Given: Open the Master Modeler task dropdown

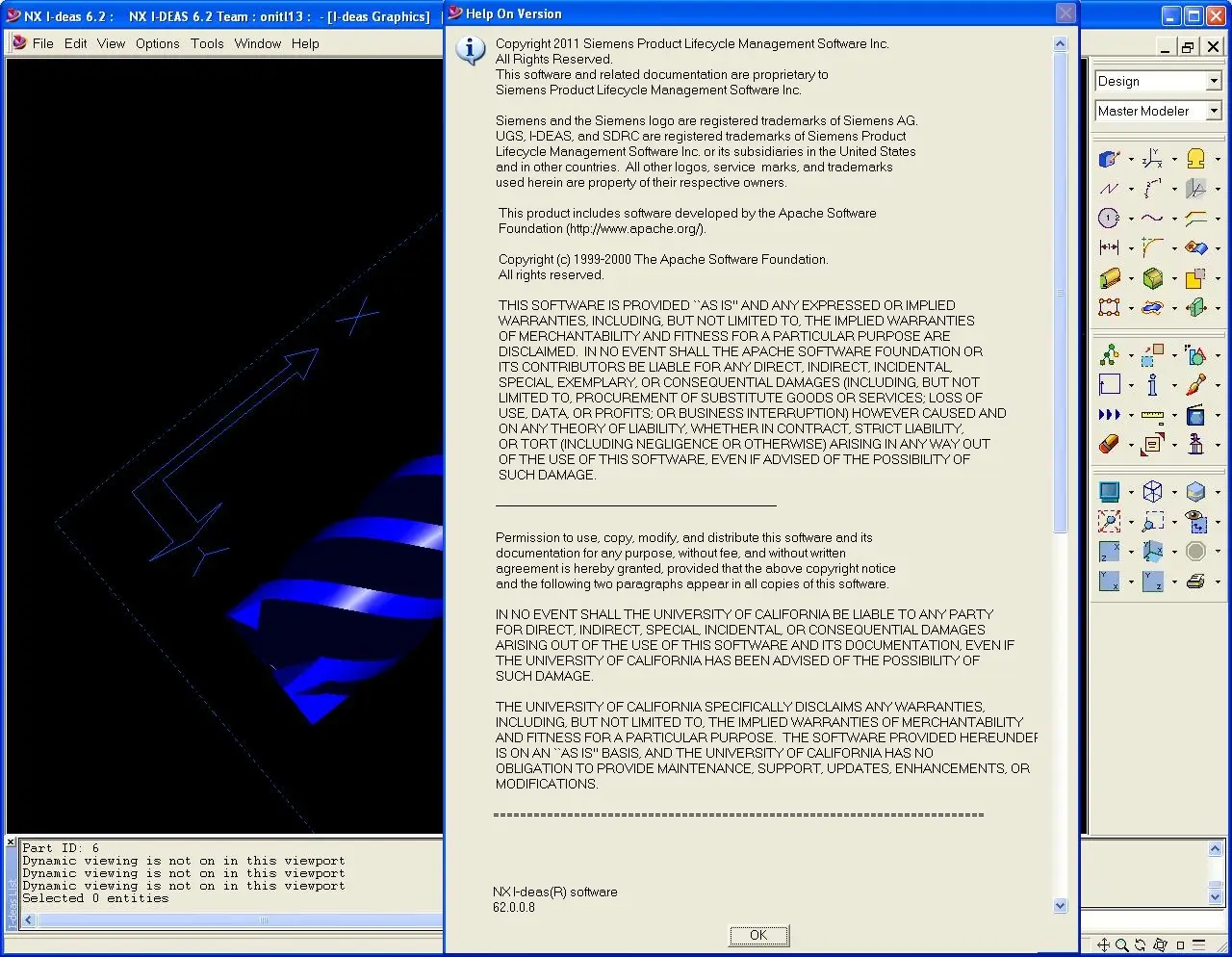Looking at the screenshot, I should 1214,111.
